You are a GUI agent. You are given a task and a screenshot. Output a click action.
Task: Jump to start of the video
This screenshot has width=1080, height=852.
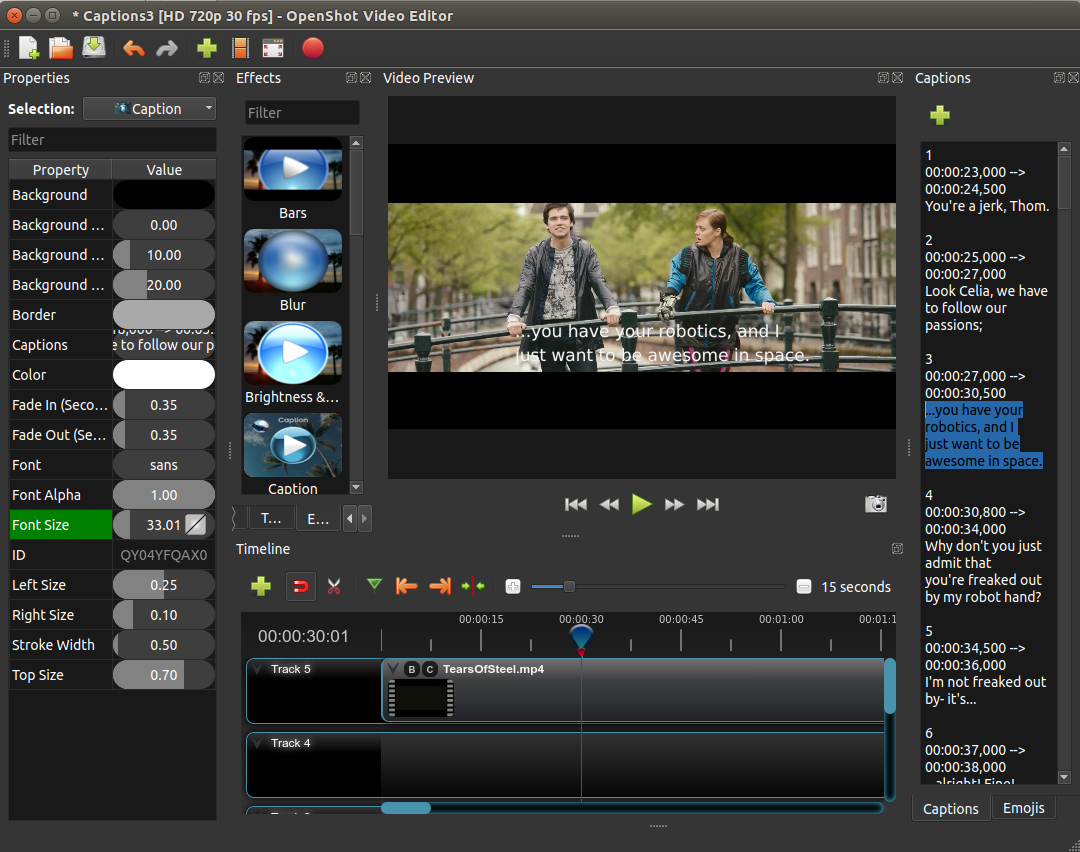point(576,504)
